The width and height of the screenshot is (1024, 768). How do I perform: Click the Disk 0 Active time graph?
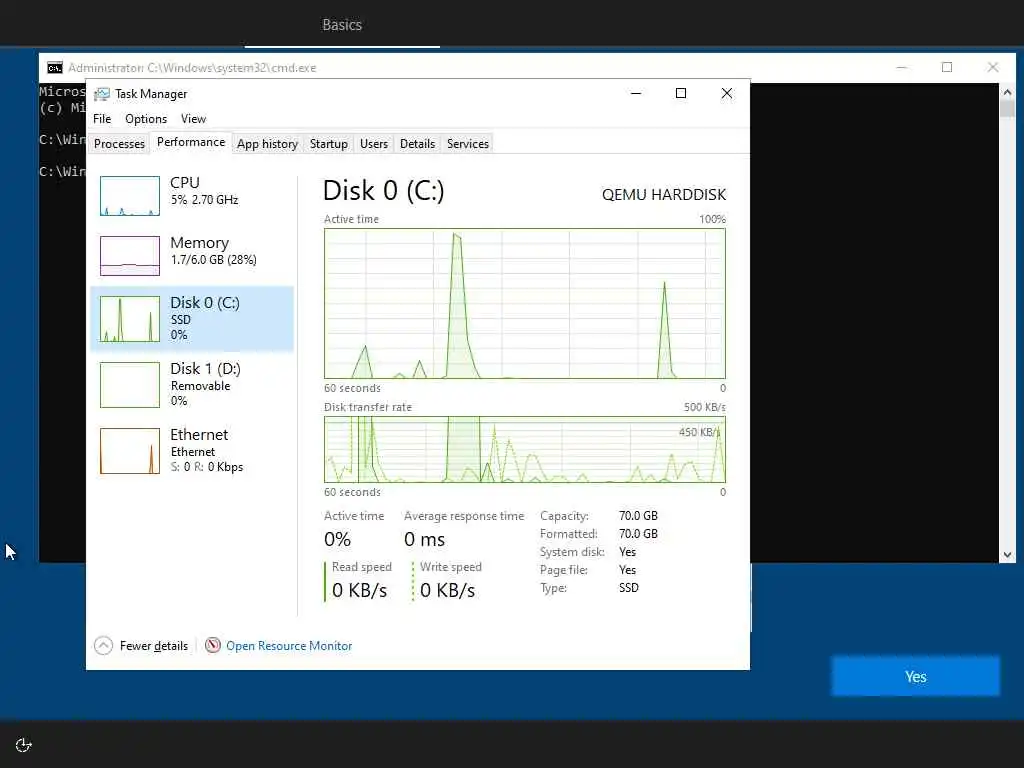[x=524, y=304]
